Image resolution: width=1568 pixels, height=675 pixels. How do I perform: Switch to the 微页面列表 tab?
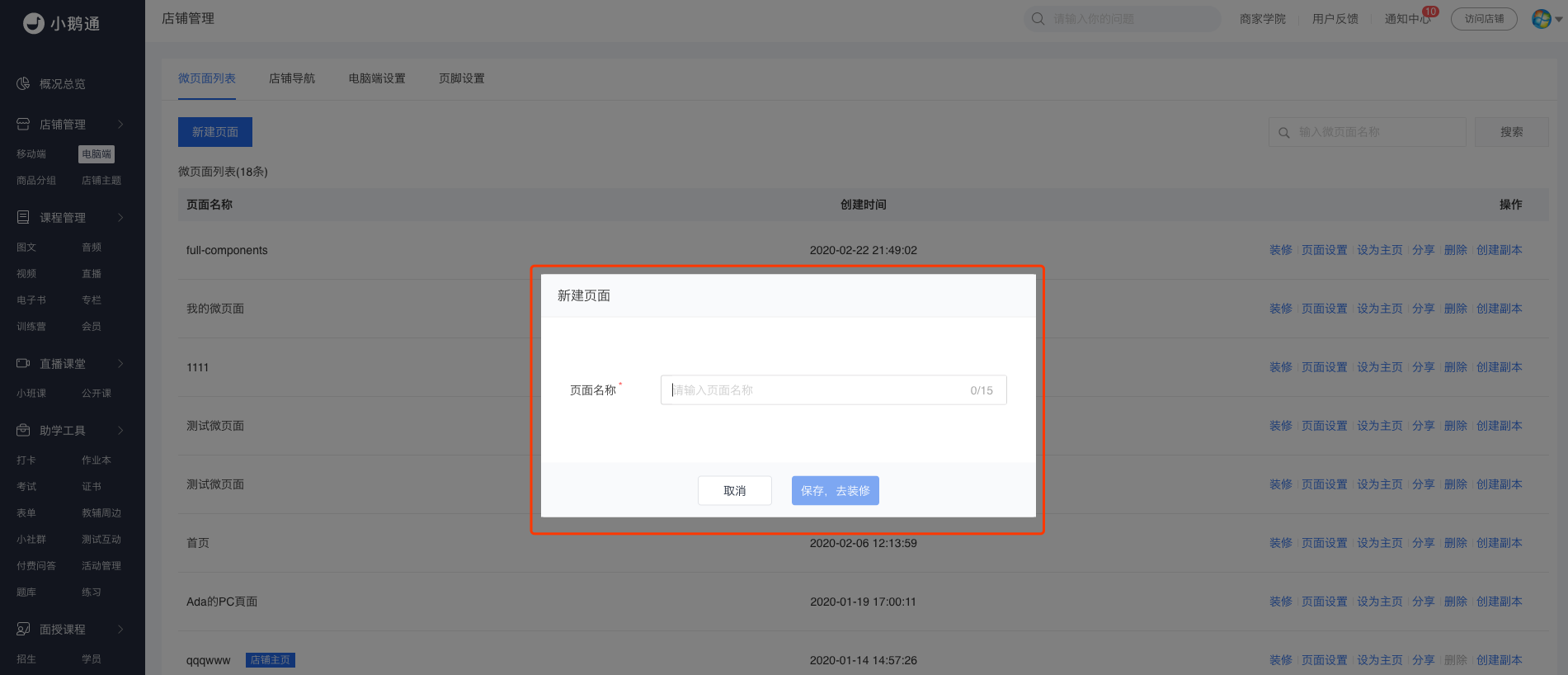coord(207,78)
